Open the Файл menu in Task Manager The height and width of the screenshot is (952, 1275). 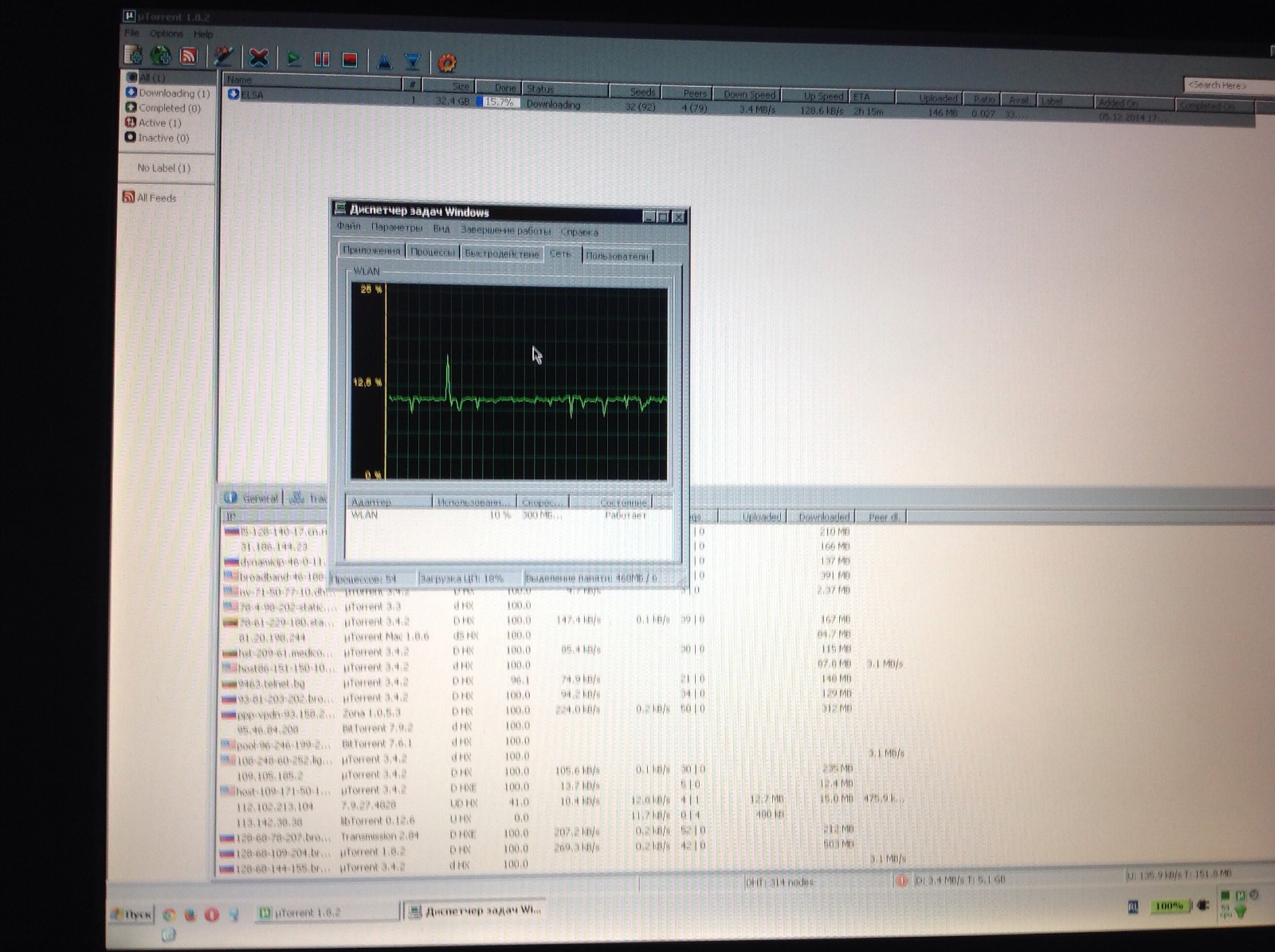[348, 226]
